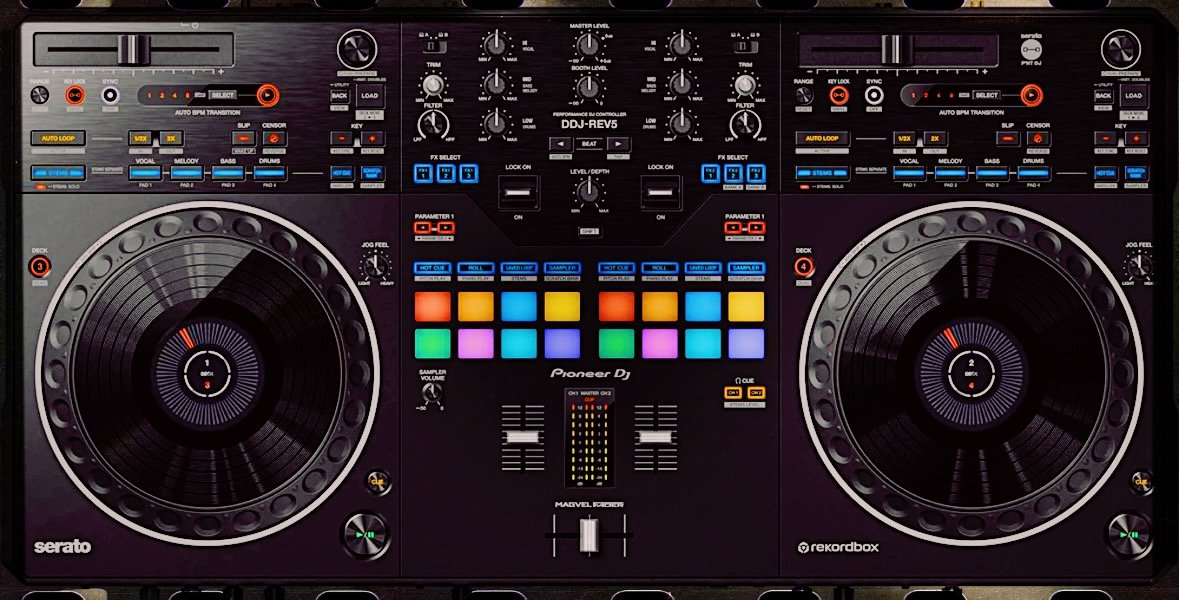Switch to Deck 4 using its button
Viewport: 1179px width, 600px height.
coord(804,265)
